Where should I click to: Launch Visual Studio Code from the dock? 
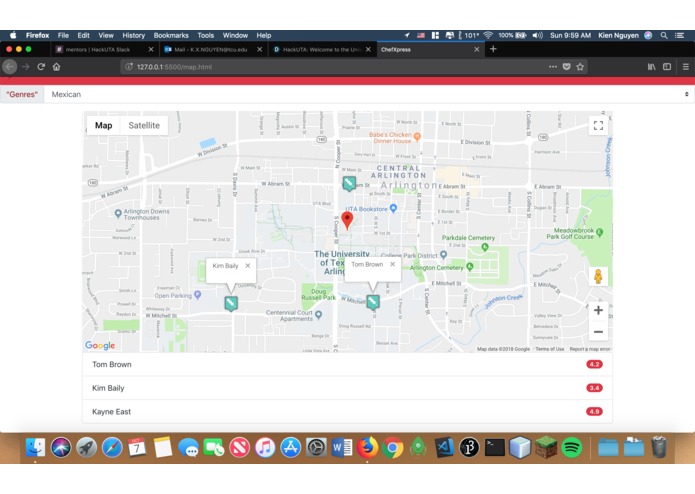coord(444,447)
